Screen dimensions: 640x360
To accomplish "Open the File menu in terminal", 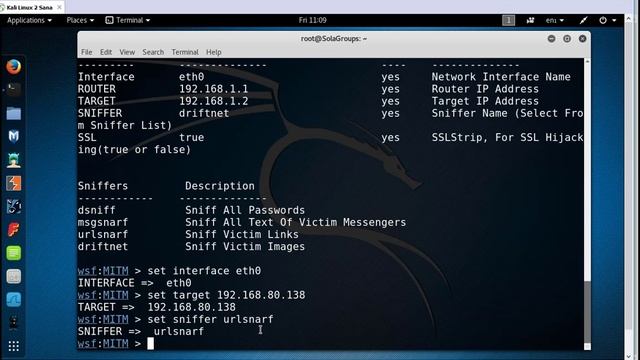I will point(87,52).
